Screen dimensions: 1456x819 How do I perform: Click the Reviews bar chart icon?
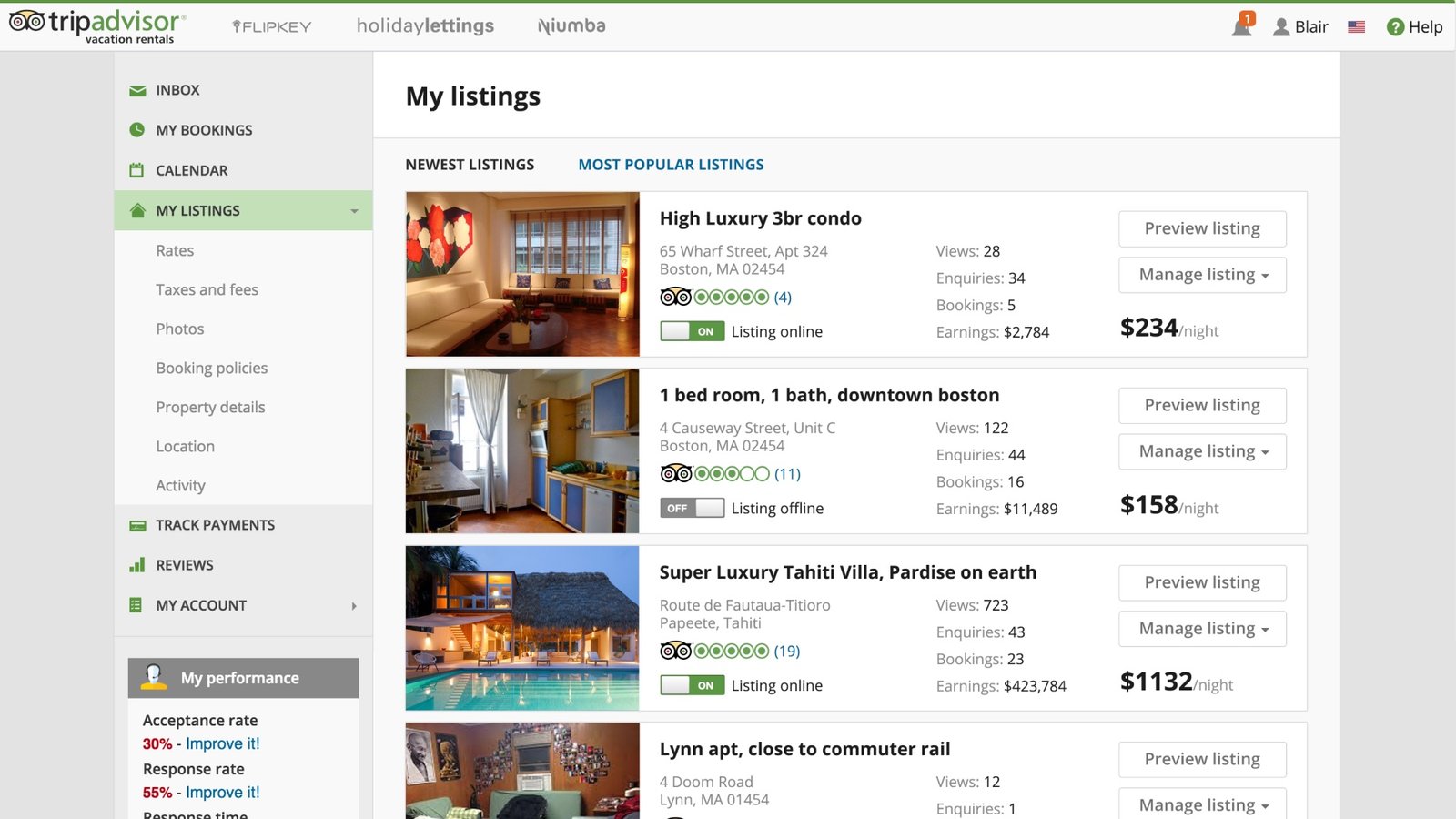tap(137, 565)
